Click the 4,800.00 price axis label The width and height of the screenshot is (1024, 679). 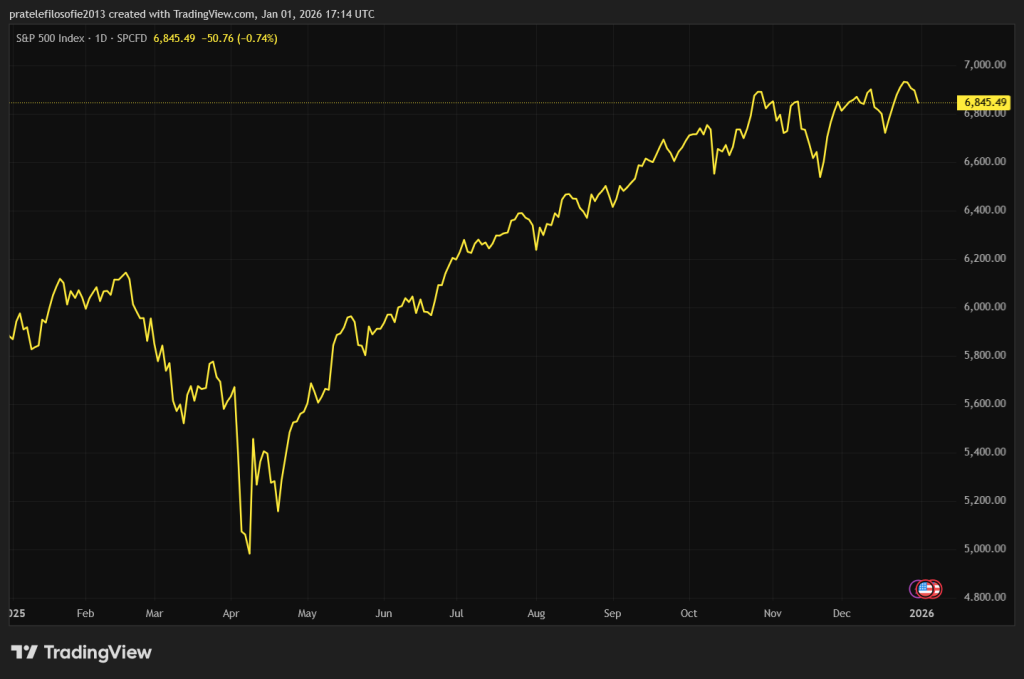click(x=984, y=597)
